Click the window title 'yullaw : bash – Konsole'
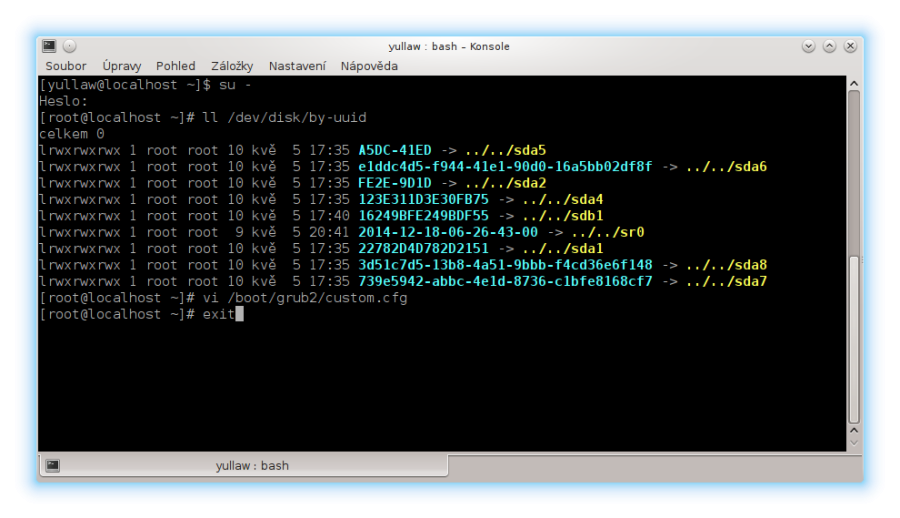The height and width of the screenshot is (518, 900). tap(449, 47)
